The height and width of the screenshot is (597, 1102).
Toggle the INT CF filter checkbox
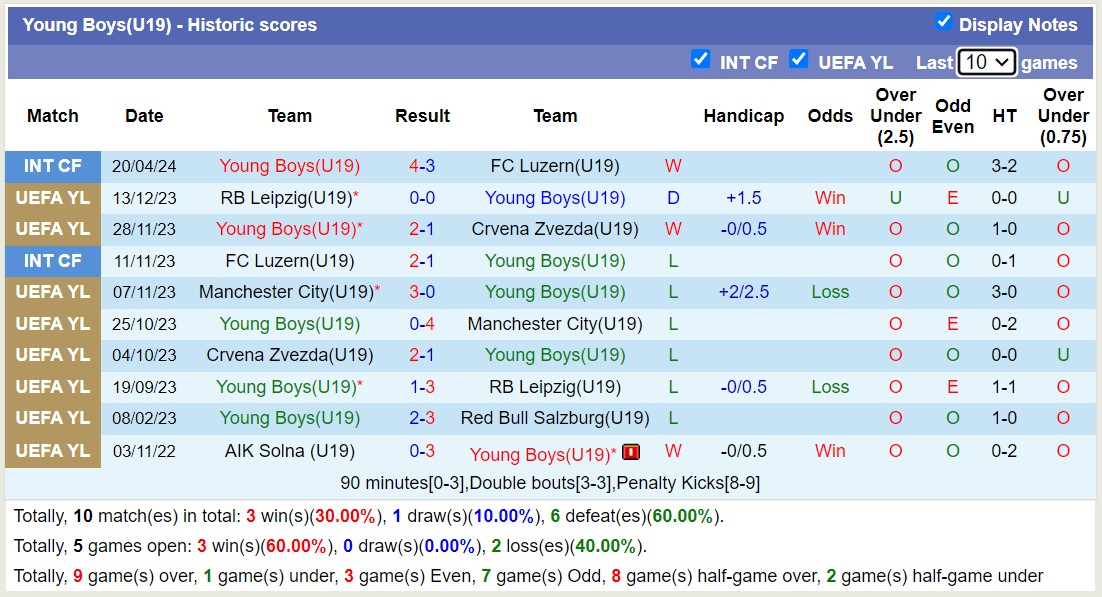click(701, 59)
